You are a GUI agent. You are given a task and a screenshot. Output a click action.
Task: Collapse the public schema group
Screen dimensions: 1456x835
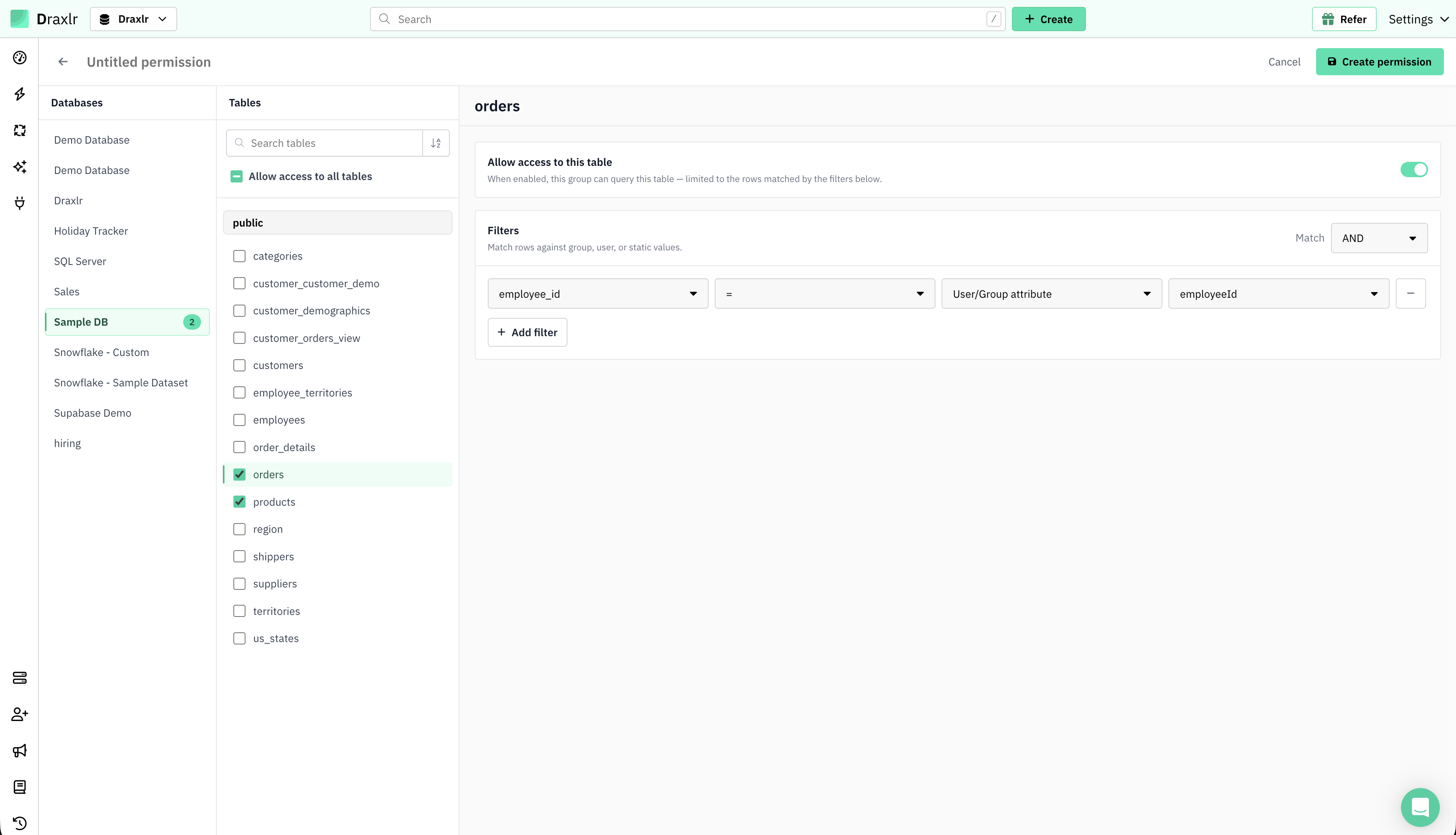point(337,223)
